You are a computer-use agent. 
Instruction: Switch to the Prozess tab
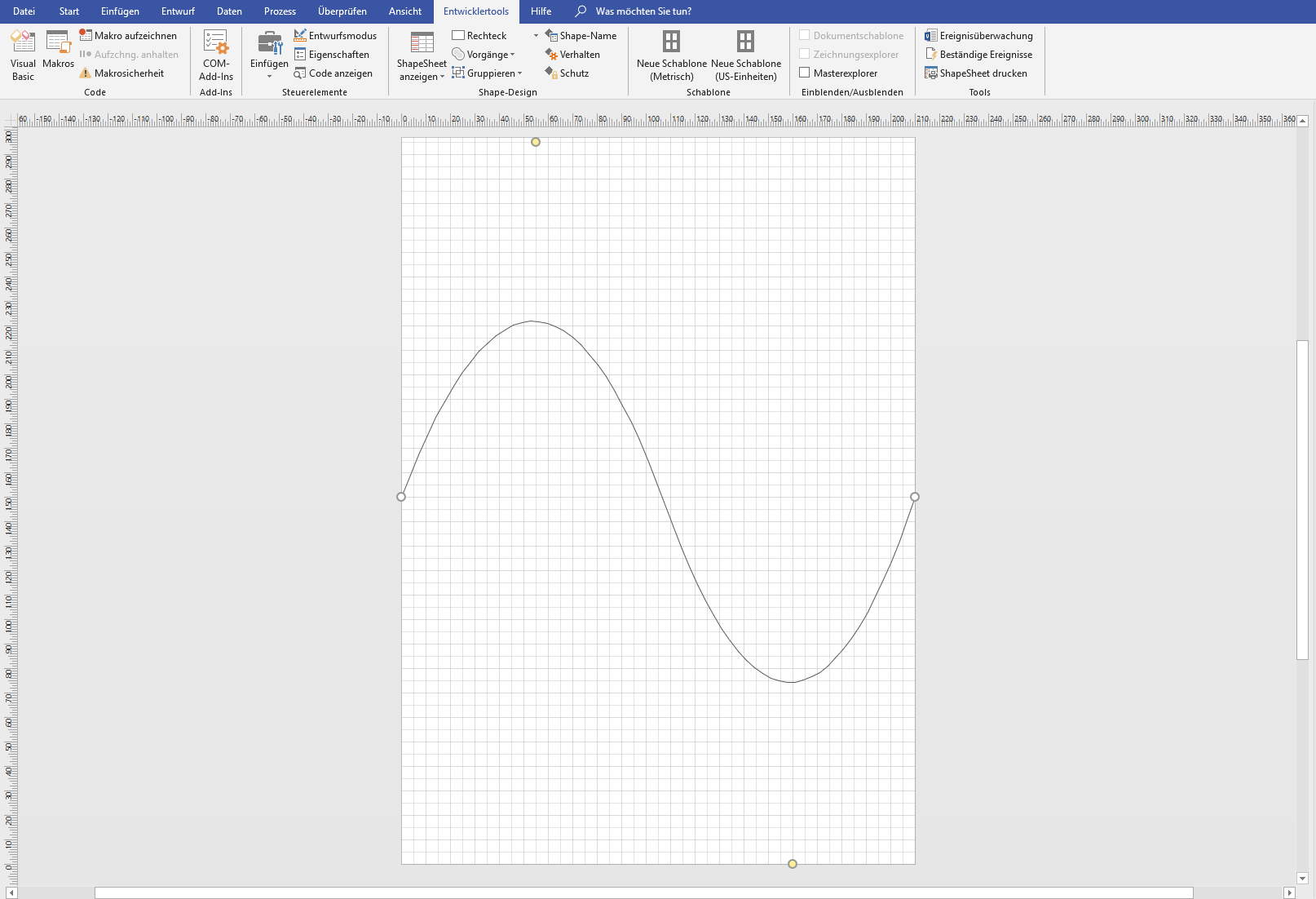[280, 11]
